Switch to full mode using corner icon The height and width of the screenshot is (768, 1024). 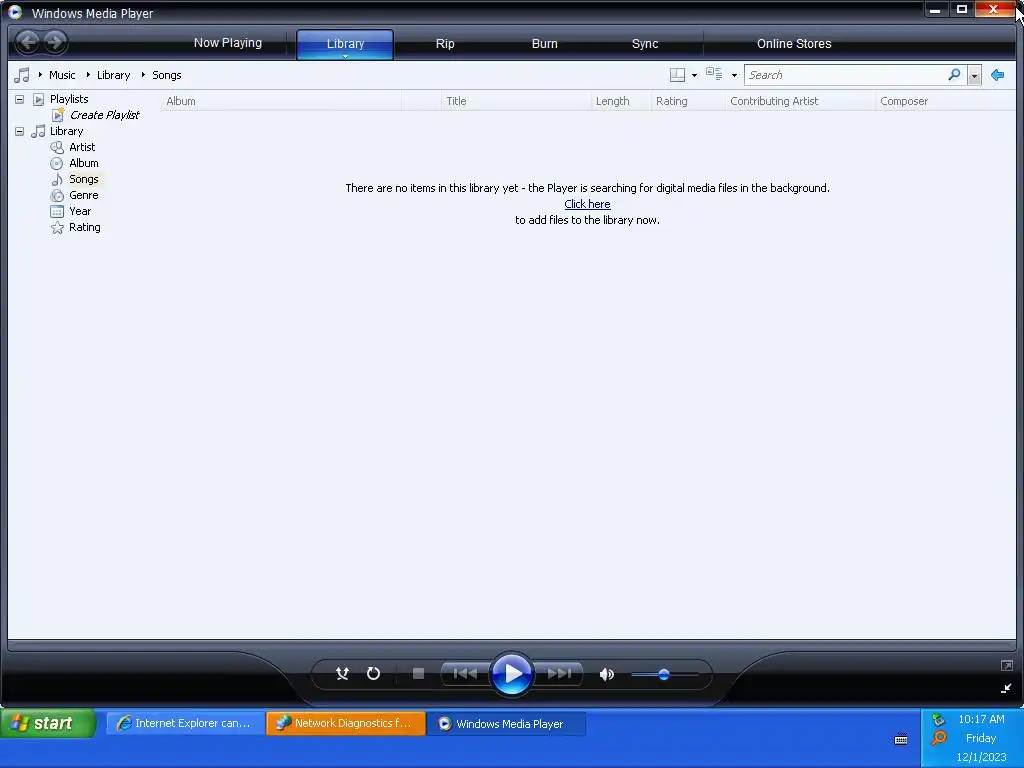pos(1006,665)
